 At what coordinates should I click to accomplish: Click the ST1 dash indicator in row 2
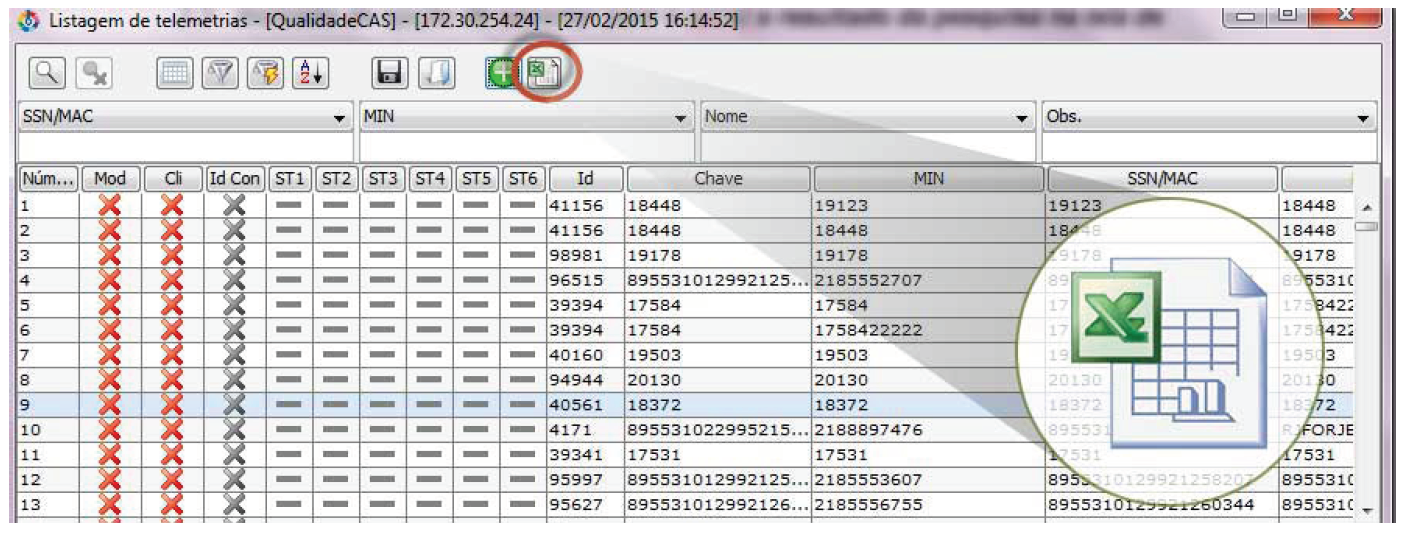click(289, 230)
